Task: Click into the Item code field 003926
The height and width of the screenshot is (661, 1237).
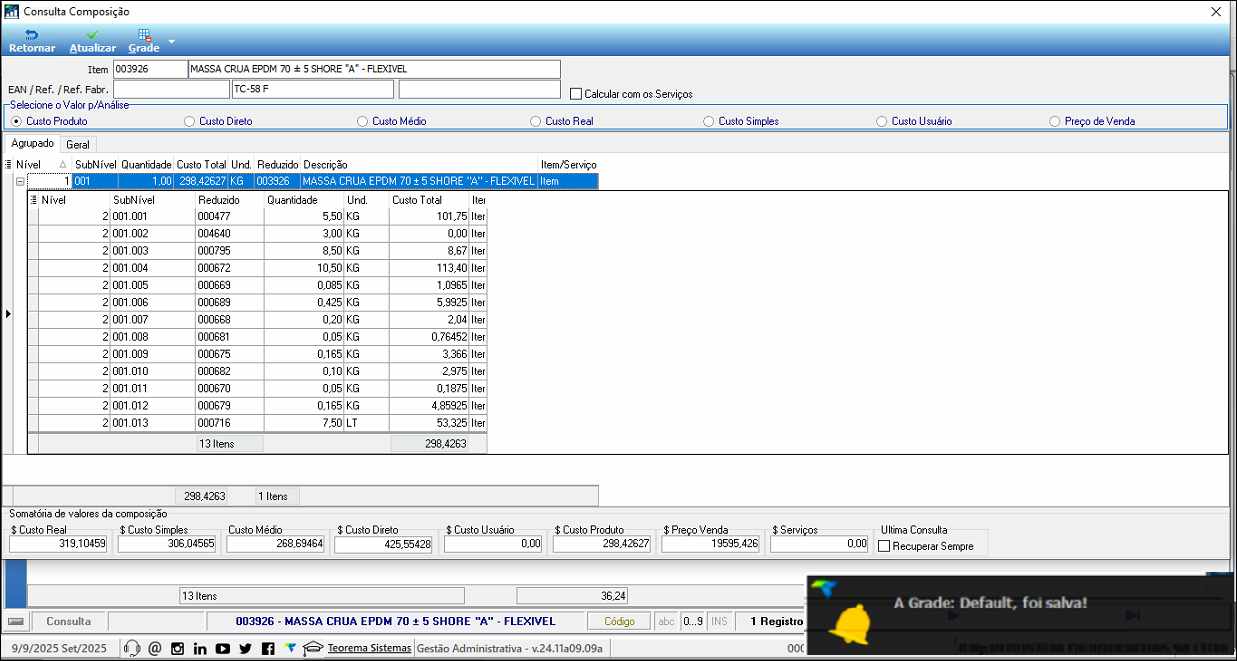Action: pyautogui.click(x=150, y=69)
